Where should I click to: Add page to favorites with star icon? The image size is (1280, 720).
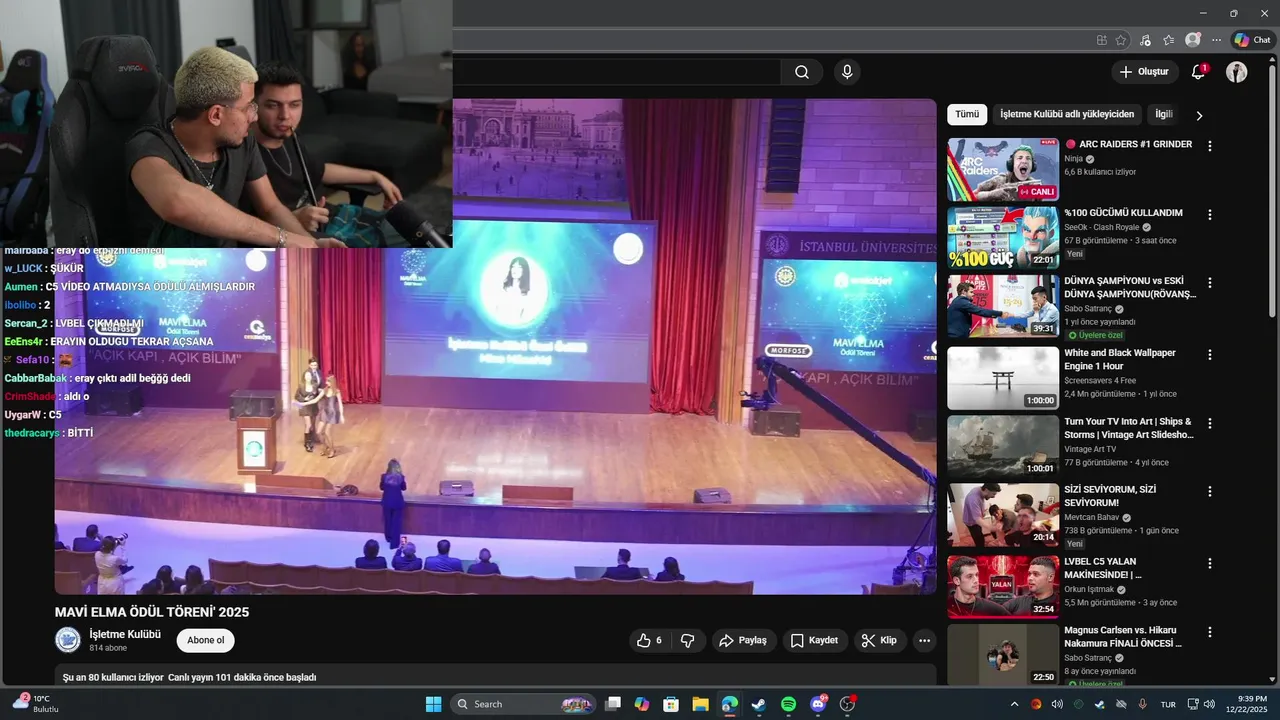[1121, 40]
